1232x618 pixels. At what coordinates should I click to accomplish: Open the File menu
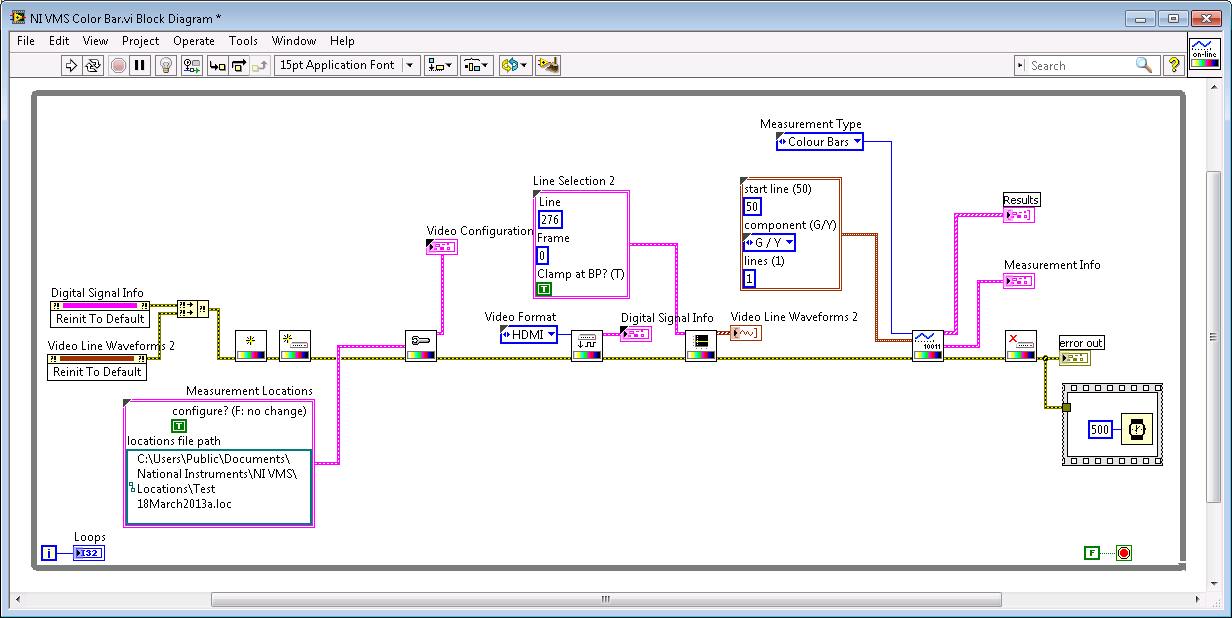point(26,41)
